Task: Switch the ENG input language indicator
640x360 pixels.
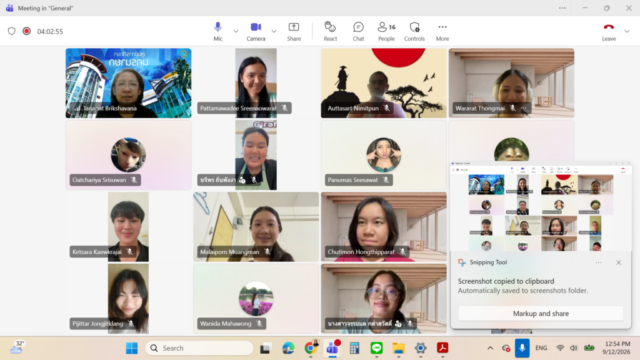Action: (x=541, y=348)
